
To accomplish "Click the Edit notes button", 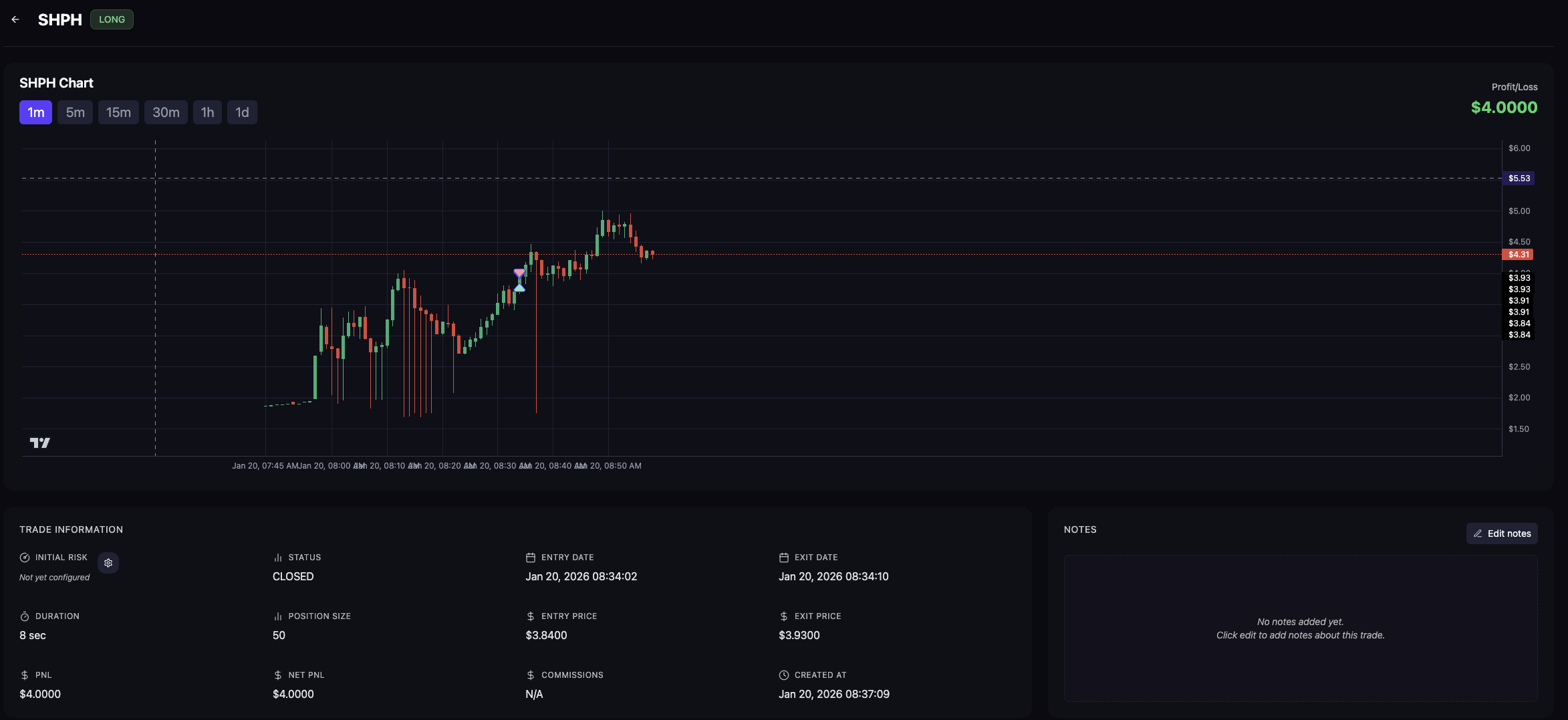I will click(x=1502, y=533).
